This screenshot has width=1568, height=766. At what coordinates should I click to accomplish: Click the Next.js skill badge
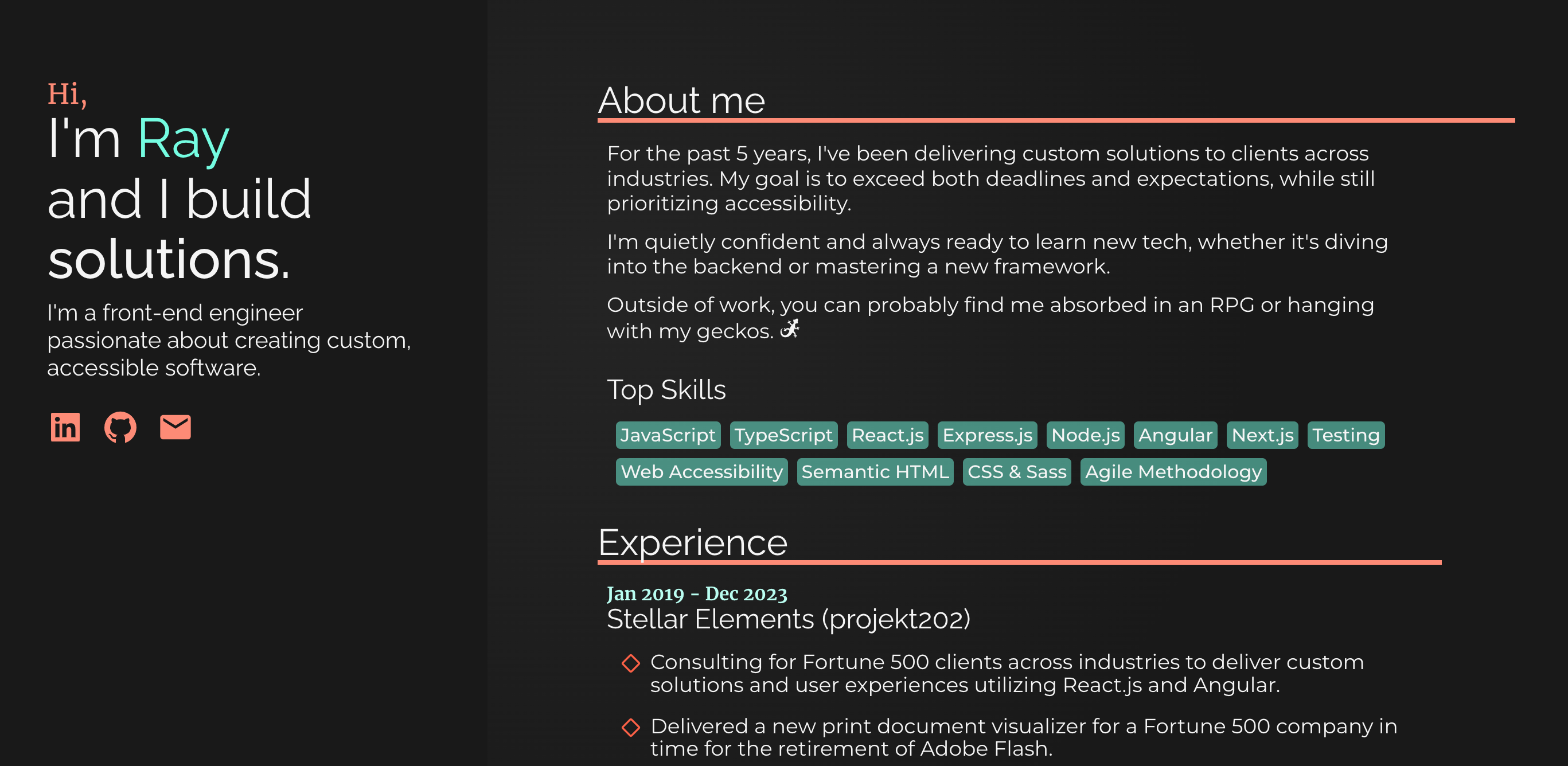tap(1262, 435)
